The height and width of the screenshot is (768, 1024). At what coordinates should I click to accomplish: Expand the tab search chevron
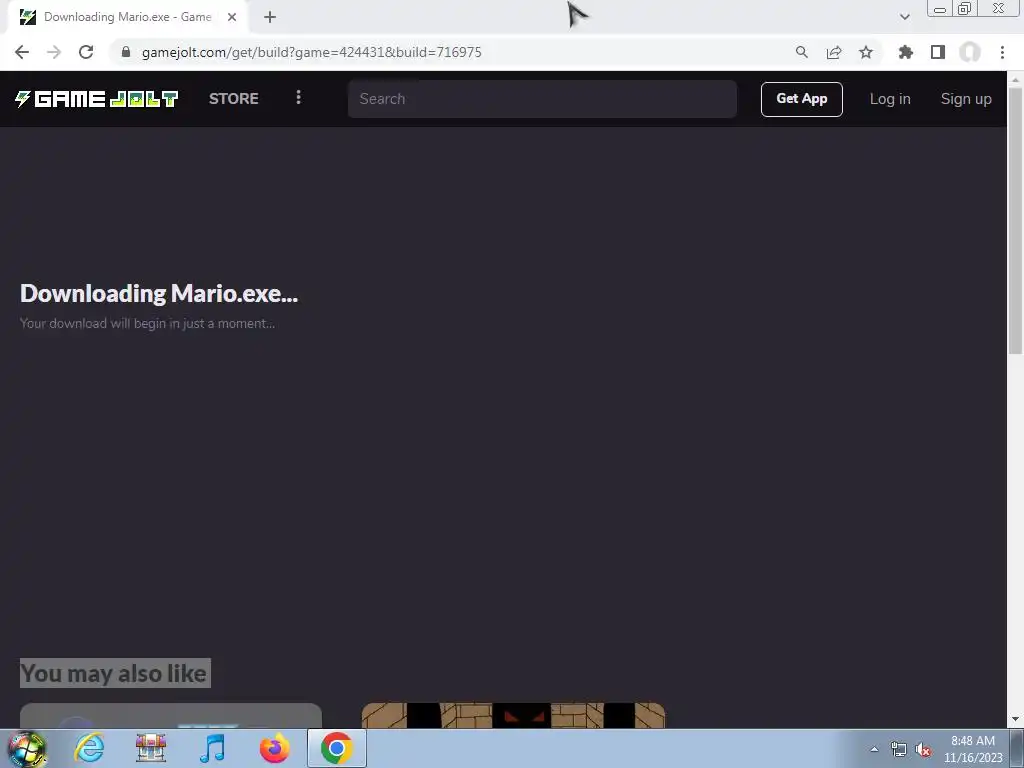[x=904, y=17]
